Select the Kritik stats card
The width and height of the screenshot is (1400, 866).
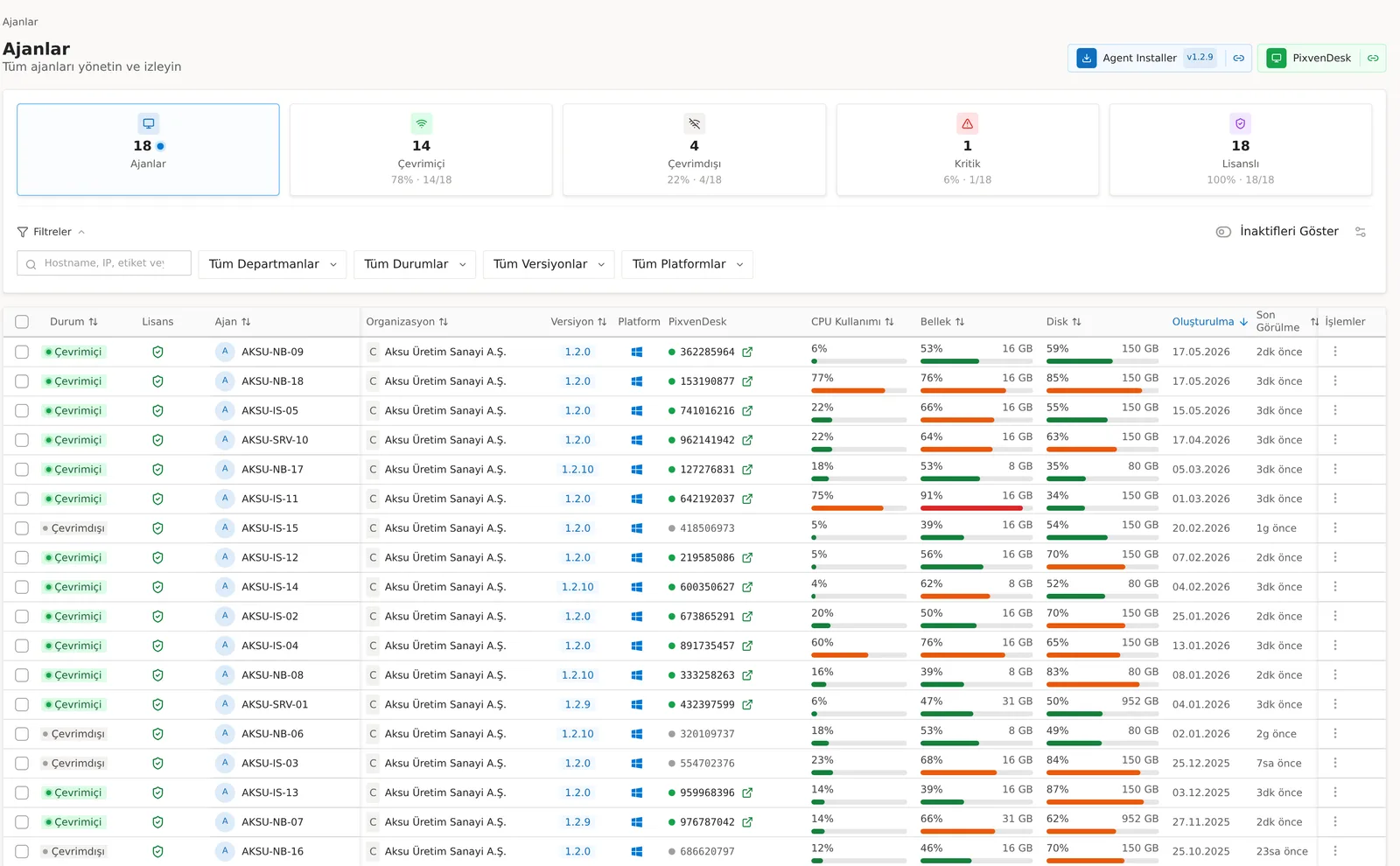(967, 150)
